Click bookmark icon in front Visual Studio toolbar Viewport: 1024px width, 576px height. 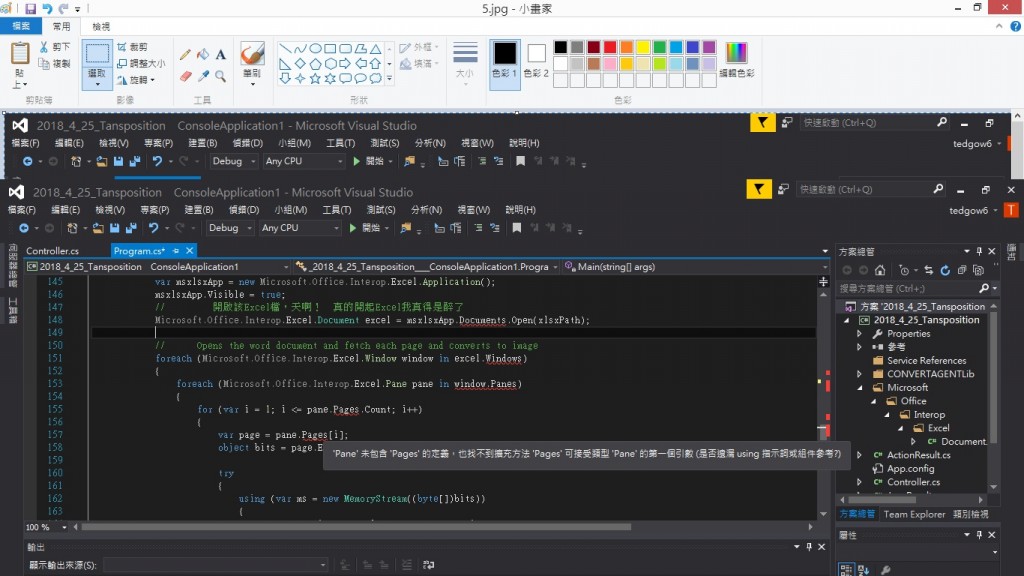517,228
